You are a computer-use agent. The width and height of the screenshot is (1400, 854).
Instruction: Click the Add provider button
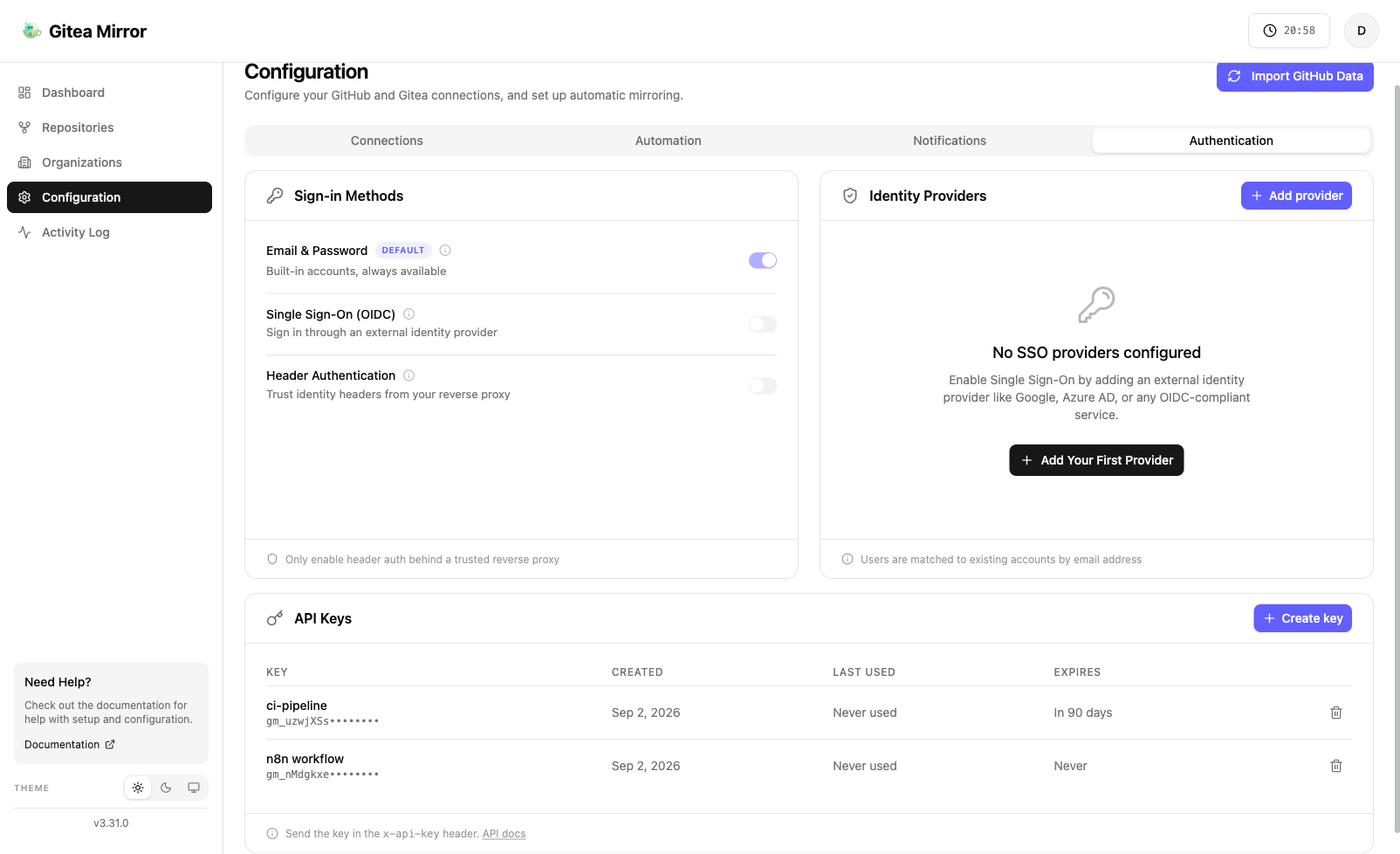tap(1296, 196)
